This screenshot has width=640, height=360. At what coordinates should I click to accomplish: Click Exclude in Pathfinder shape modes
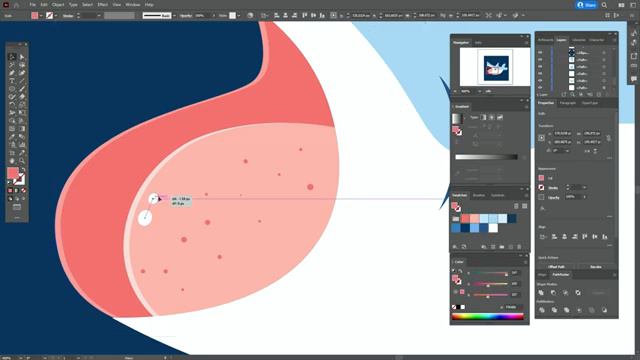pyautogui.click(x=578, y=293)
